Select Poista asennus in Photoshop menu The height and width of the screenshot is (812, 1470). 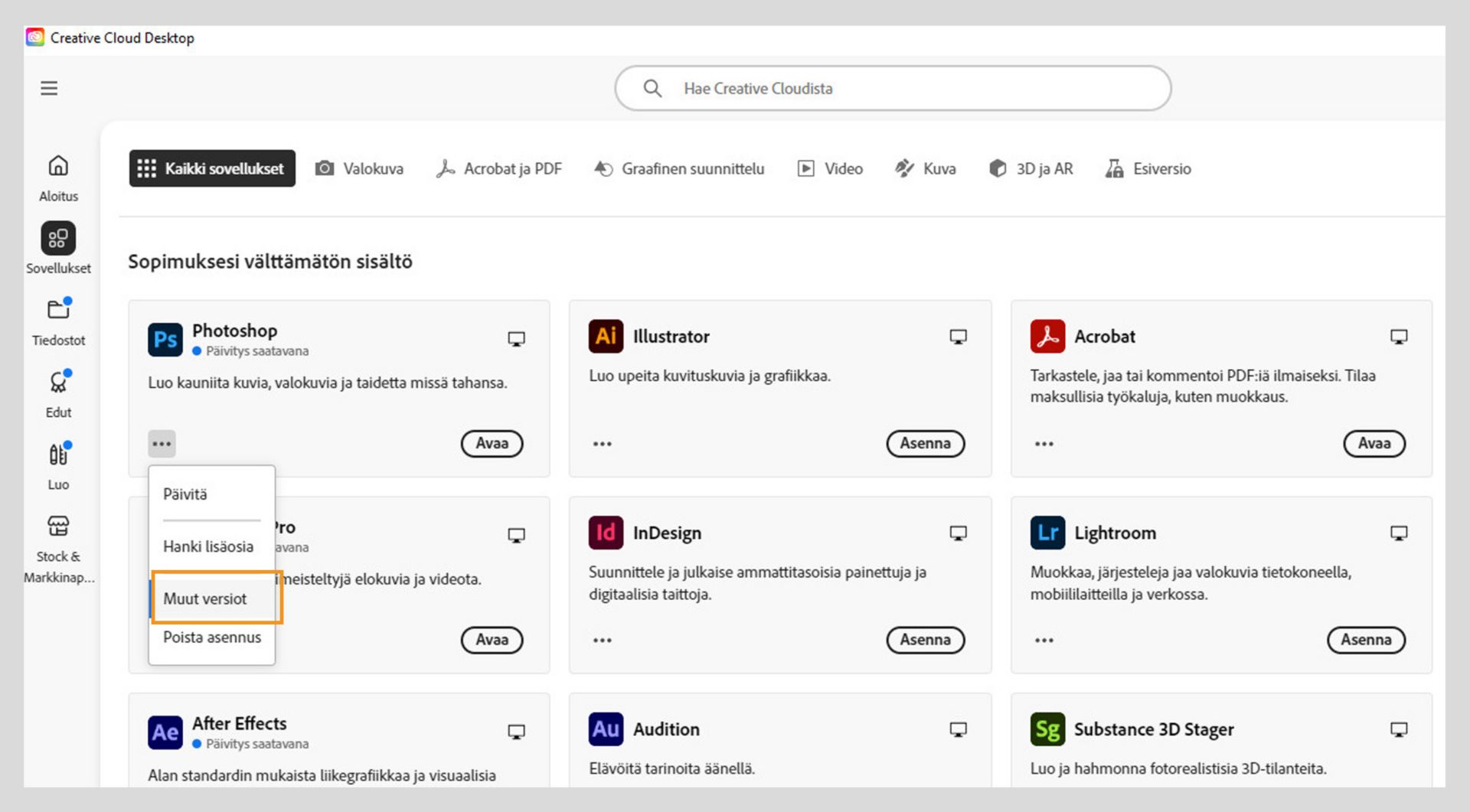212,638
